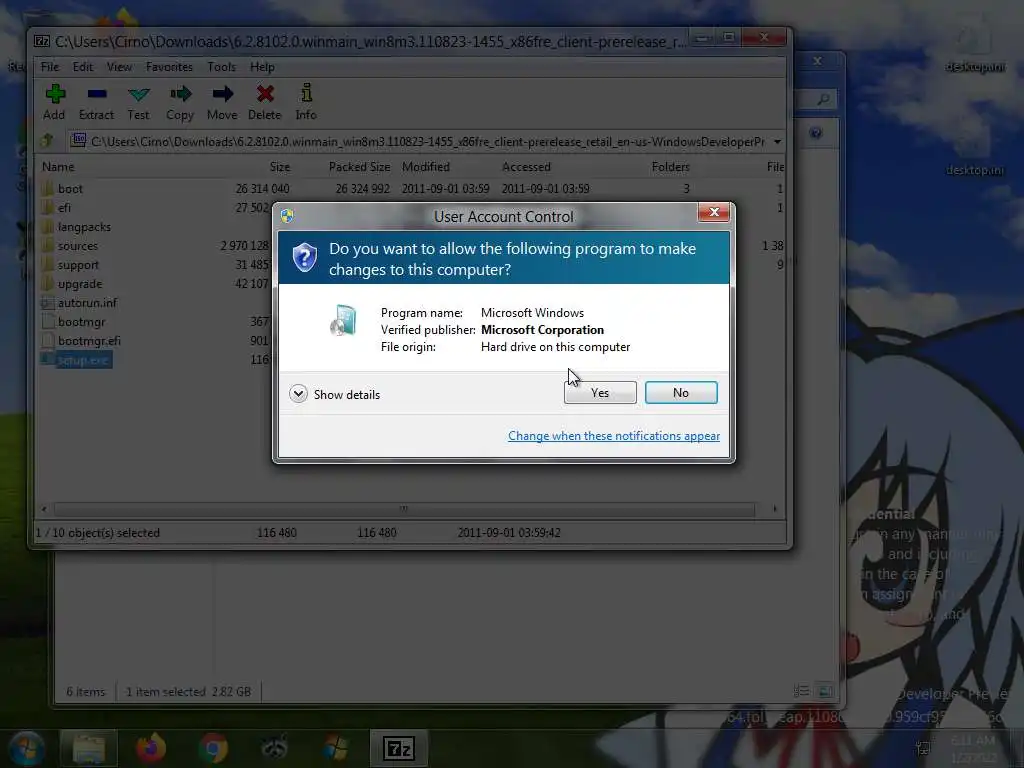Launch Chrome from the taskbar
The height and width of the screenshot is (768, 1024).
pos(213,748)
